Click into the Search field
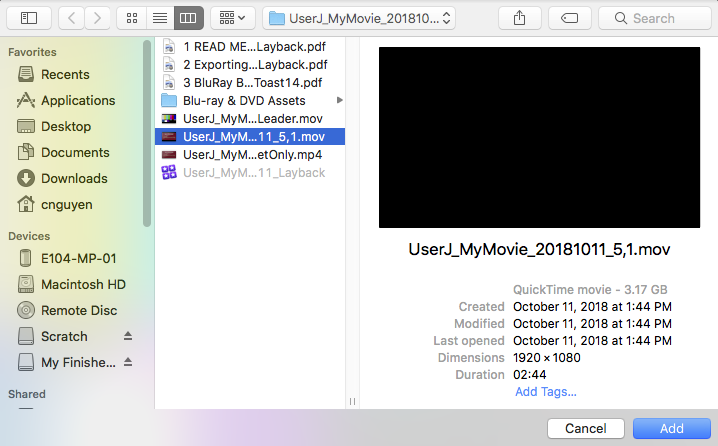This screenshot has width=718, height=446. [x=655, y=18]
